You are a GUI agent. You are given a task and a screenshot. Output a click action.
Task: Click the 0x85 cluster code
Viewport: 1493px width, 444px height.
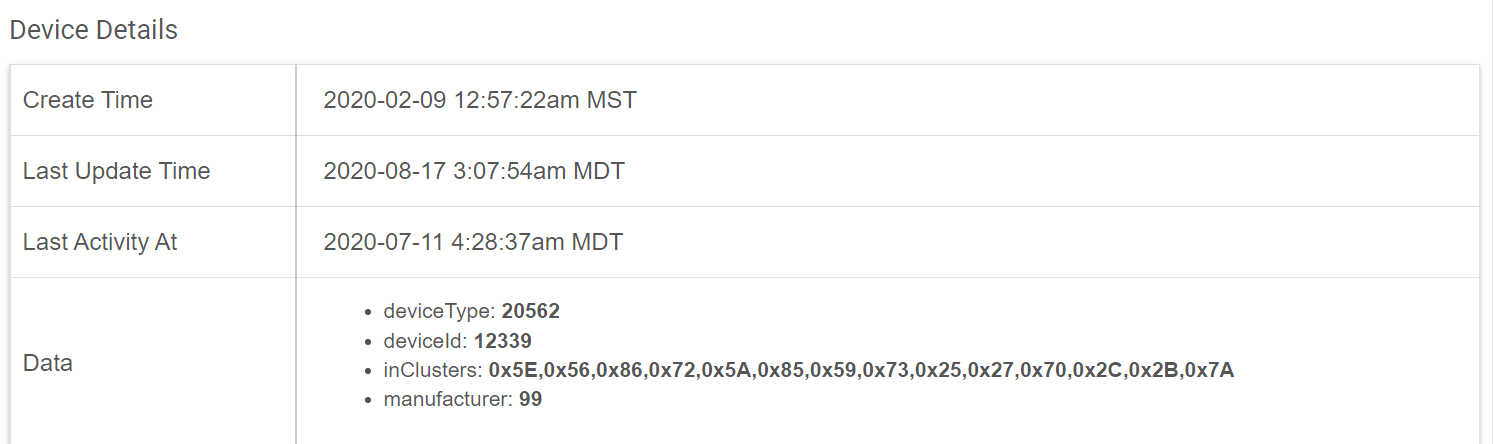(x=781, y=370)
